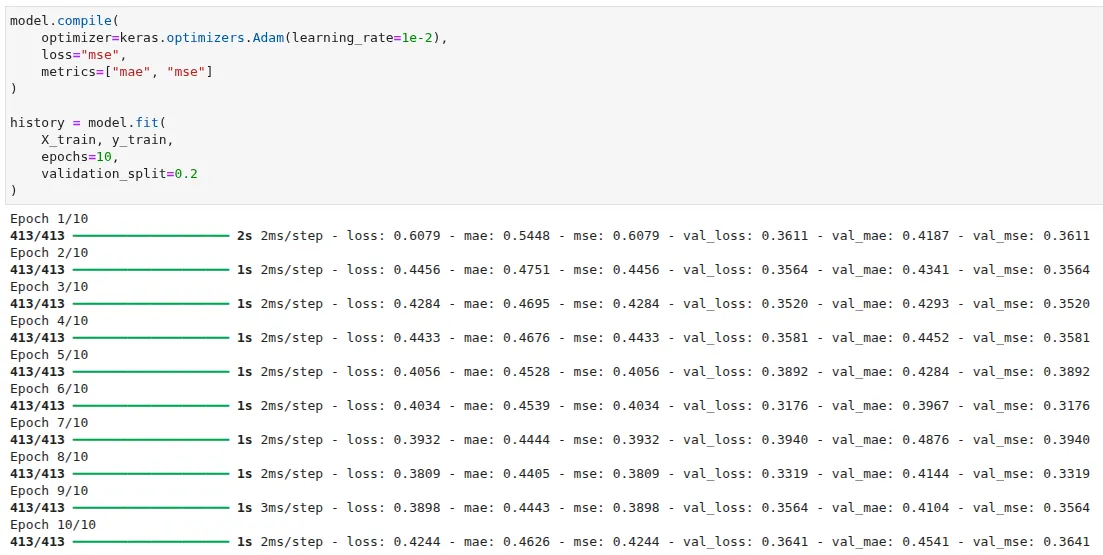Click the green progress bar under Epoch 1/10
The width and height of the screenshot is (1103, 555).
pyautogui.click(x=151, y=236)
